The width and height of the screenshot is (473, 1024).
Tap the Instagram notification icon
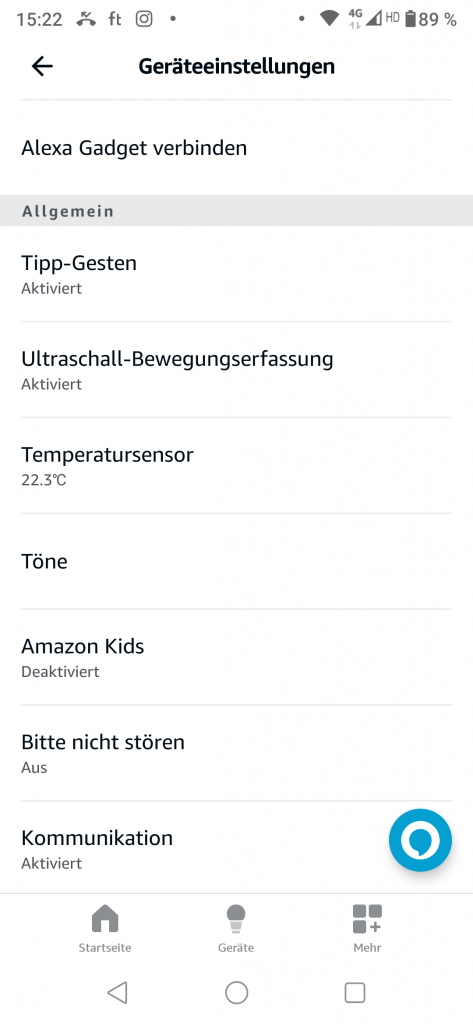click(x=144, y=19)
